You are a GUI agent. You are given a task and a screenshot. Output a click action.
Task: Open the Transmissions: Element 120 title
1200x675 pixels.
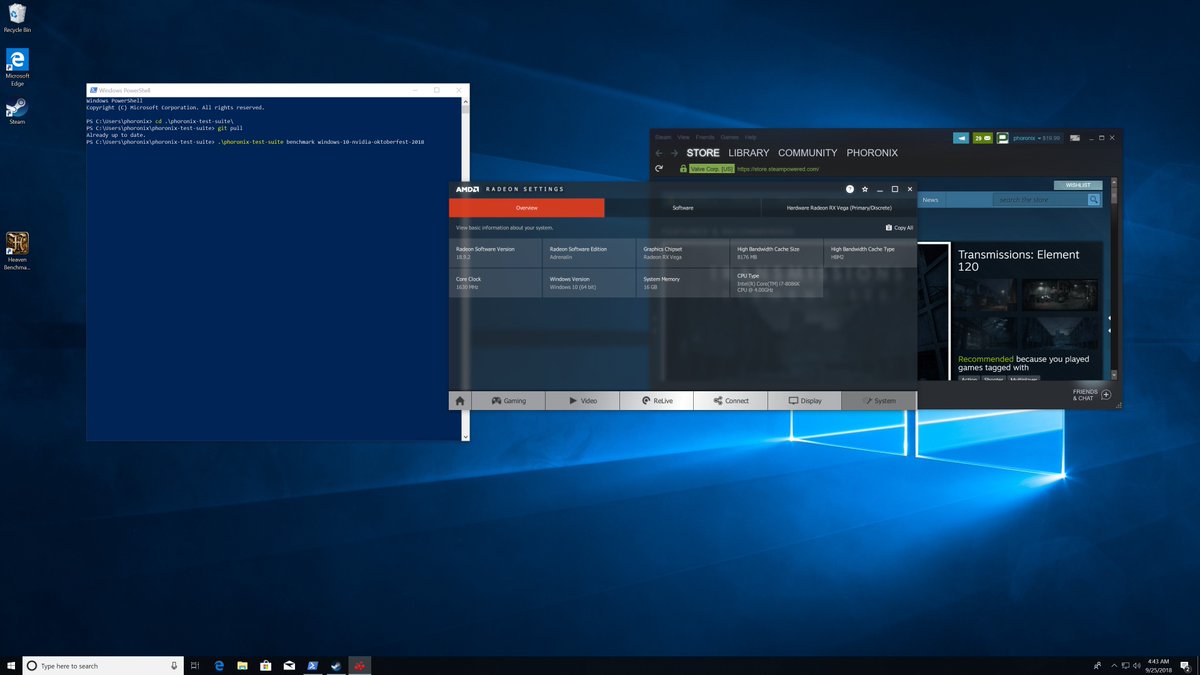(1019, 261)
